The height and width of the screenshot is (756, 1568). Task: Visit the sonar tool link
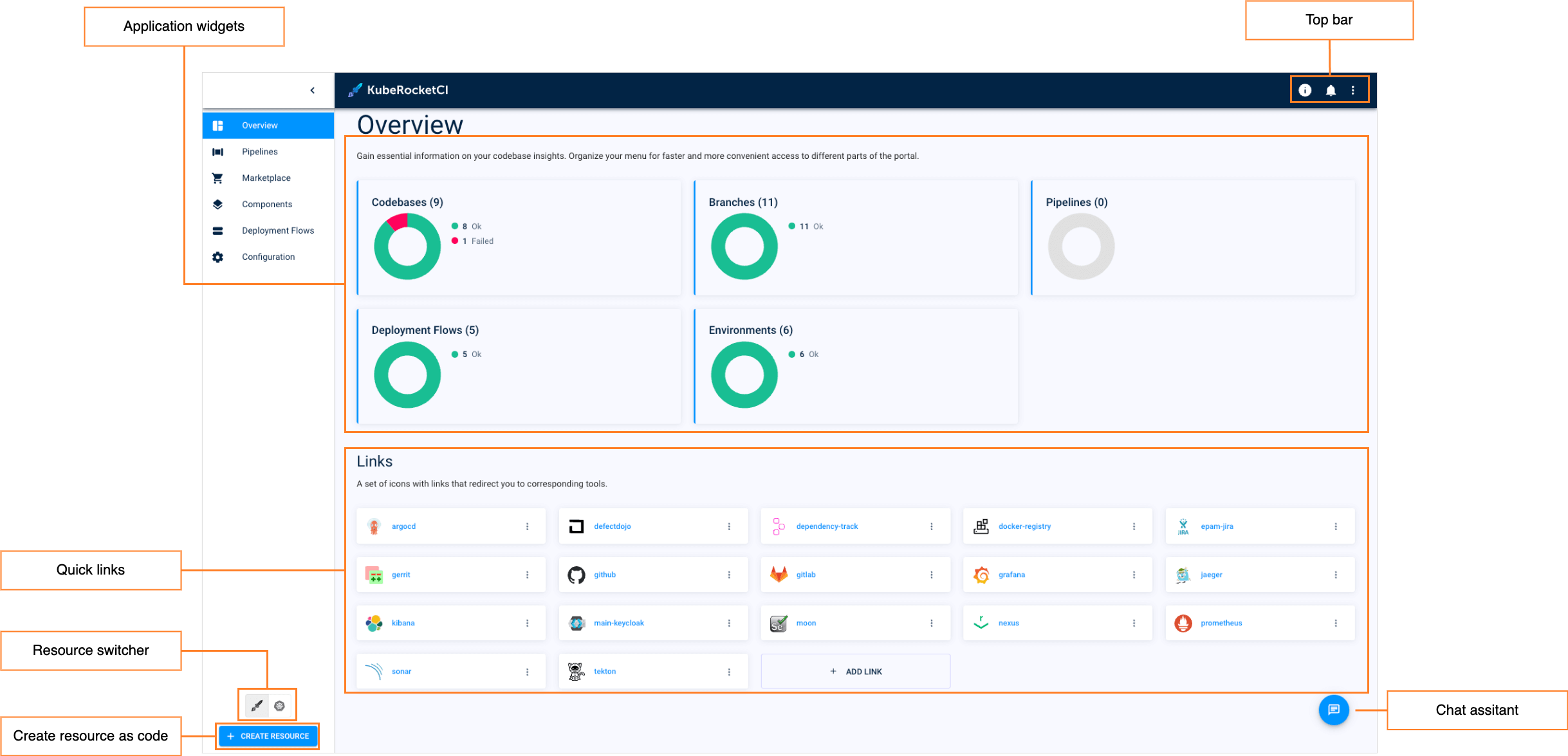401,671
